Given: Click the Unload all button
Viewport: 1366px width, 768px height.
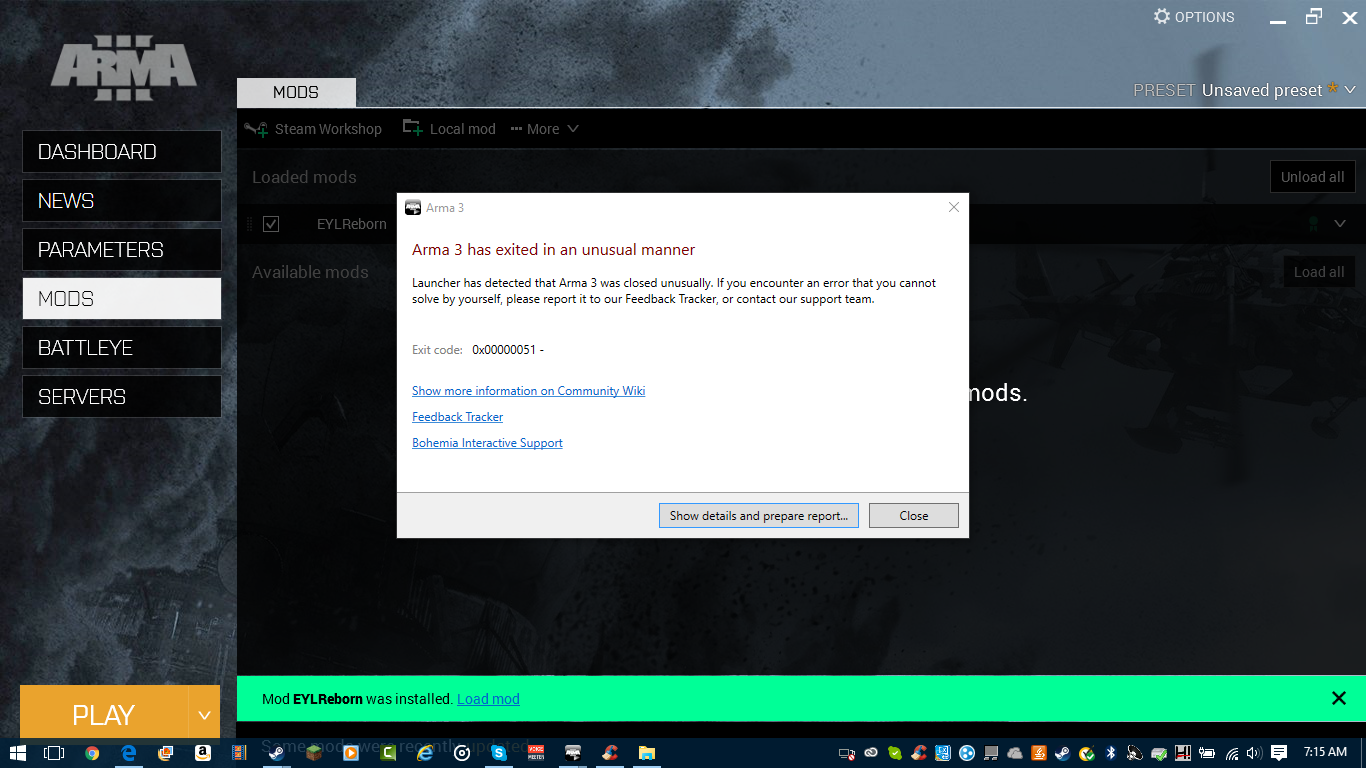Looking at the screenshot, I should (1313, 177).
